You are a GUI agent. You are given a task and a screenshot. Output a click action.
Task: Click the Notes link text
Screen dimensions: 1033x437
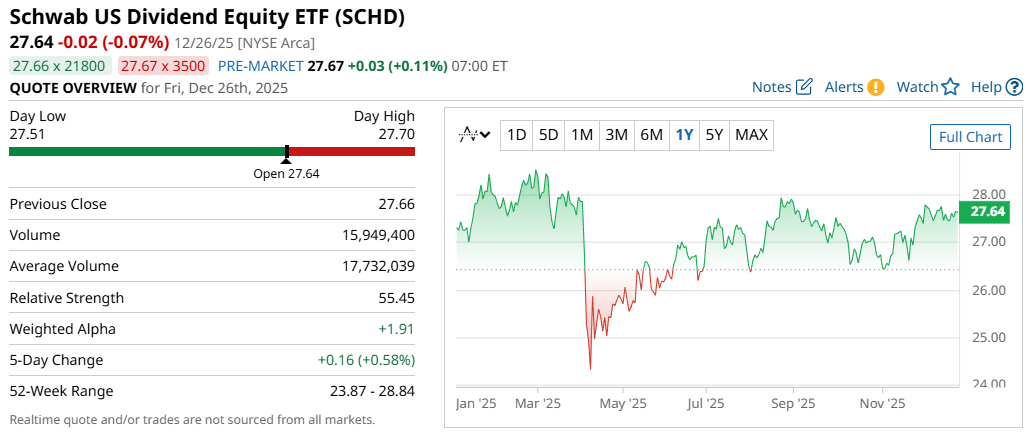tap(771, 87)
